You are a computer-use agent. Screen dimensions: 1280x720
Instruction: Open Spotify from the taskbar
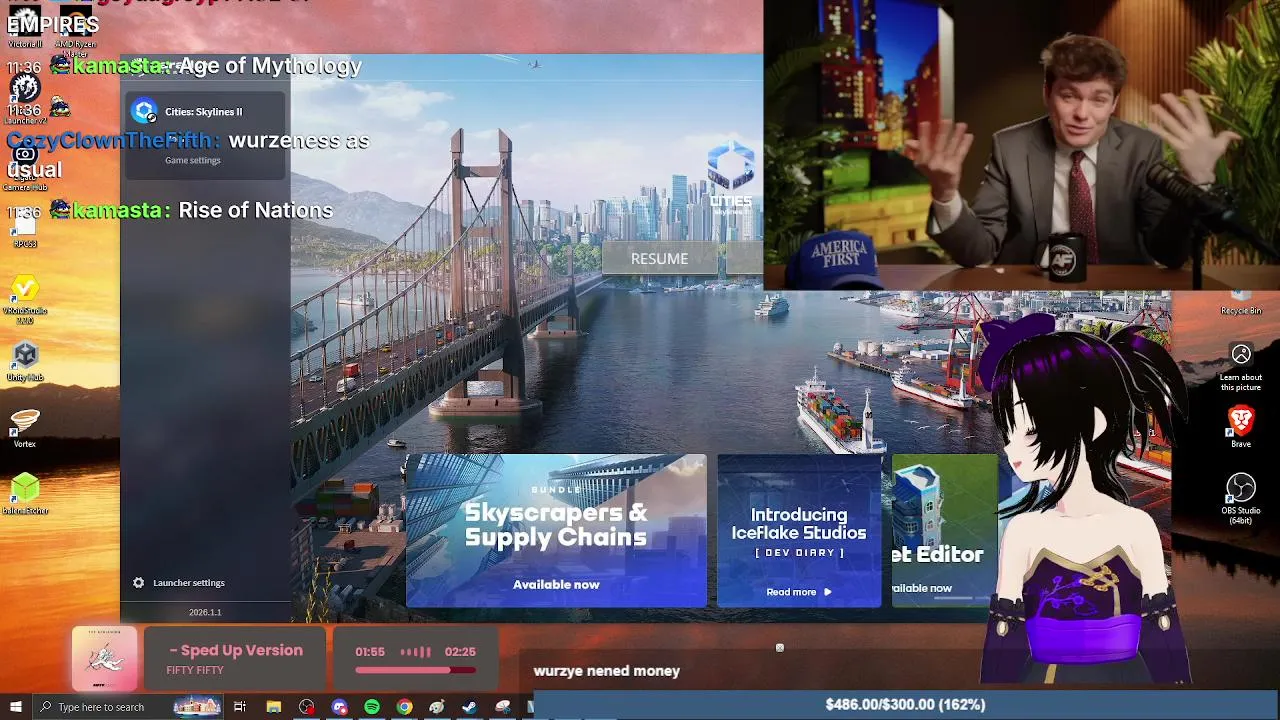tap(372, 707)
